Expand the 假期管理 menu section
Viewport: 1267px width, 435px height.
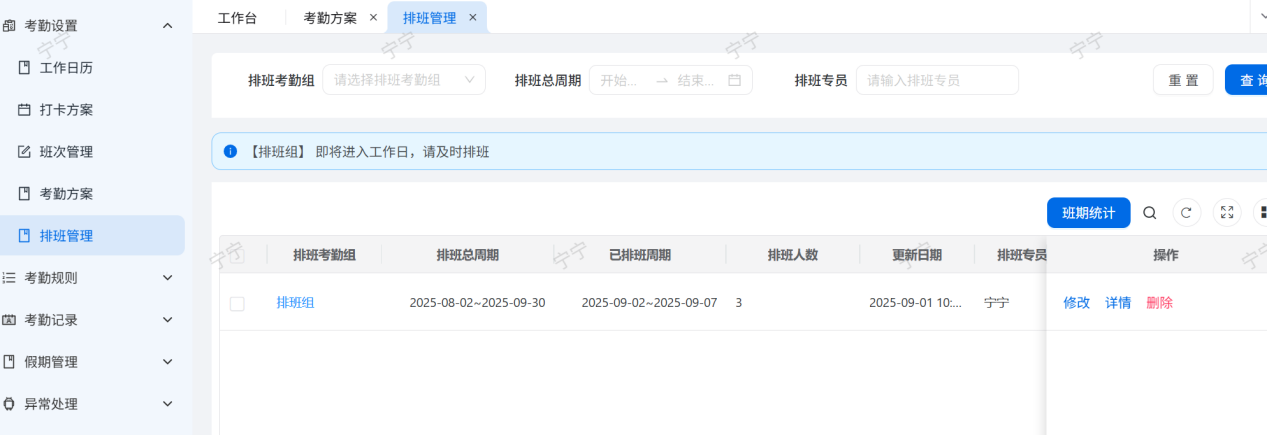pos(90,362)
